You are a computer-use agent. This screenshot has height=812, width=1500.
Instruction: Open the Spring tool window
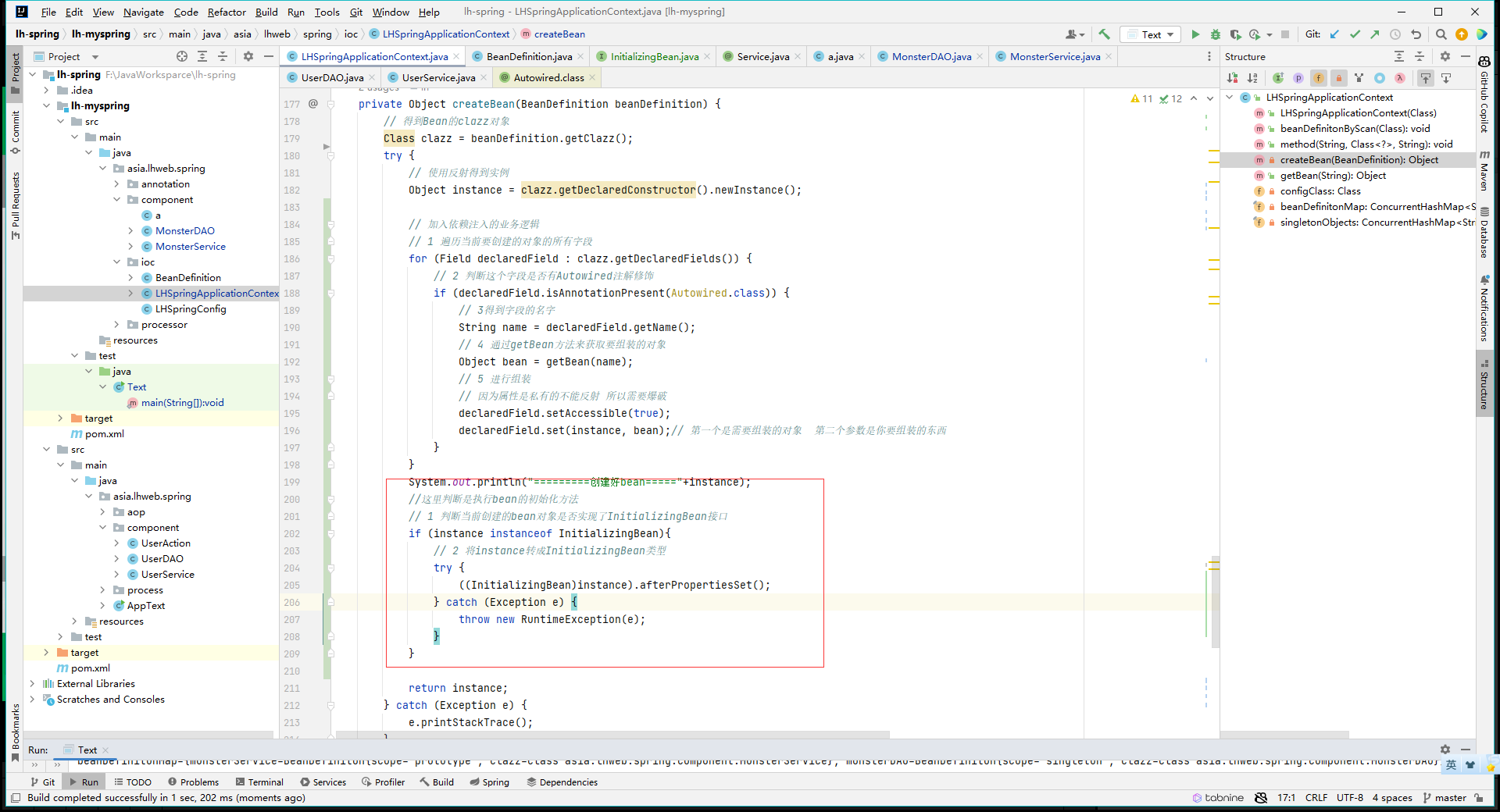tap(490, 782)
